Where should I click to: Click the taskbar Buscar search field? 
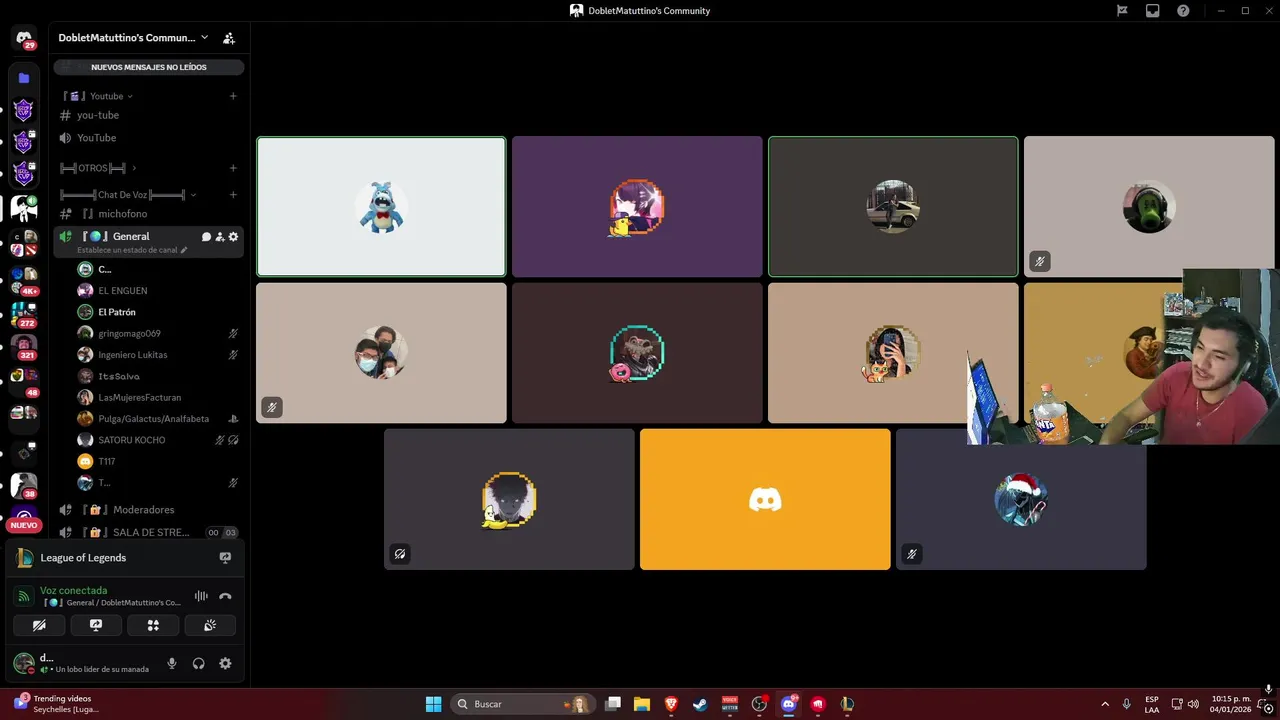tap(523, 704)
